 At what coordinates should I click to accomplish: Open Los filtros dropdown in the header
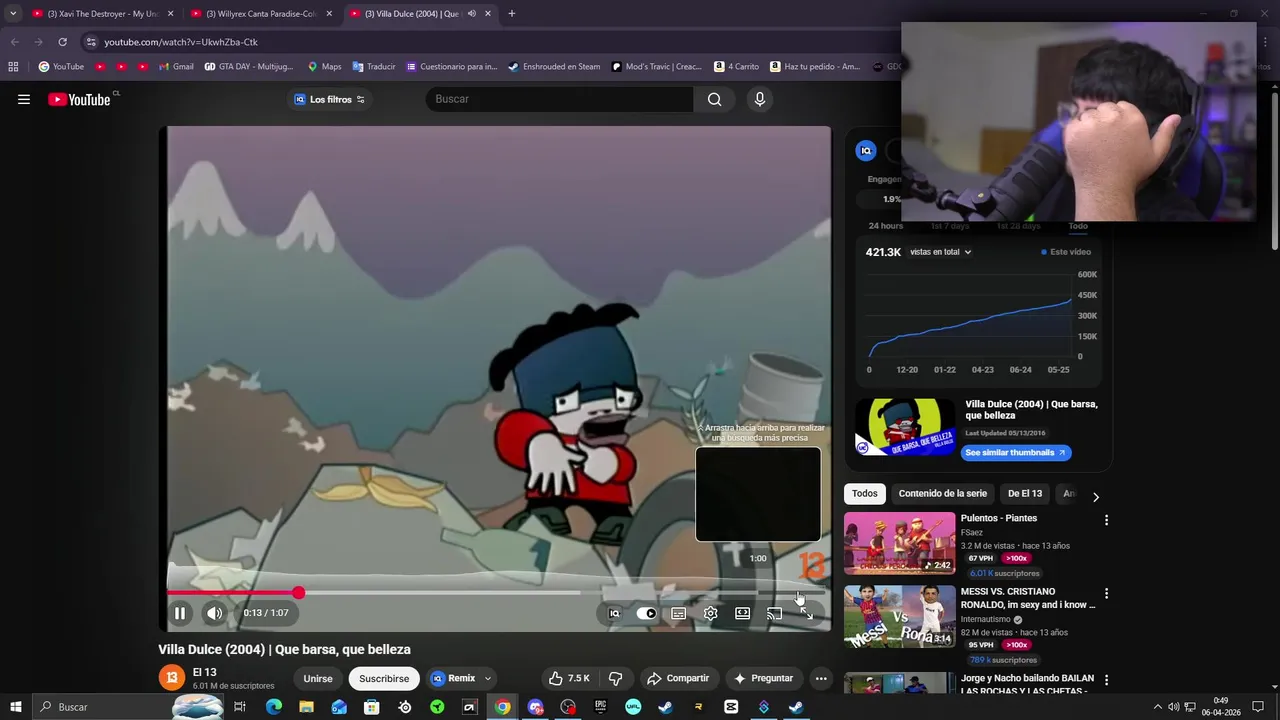pyautogui.click(x=329, y=99)
